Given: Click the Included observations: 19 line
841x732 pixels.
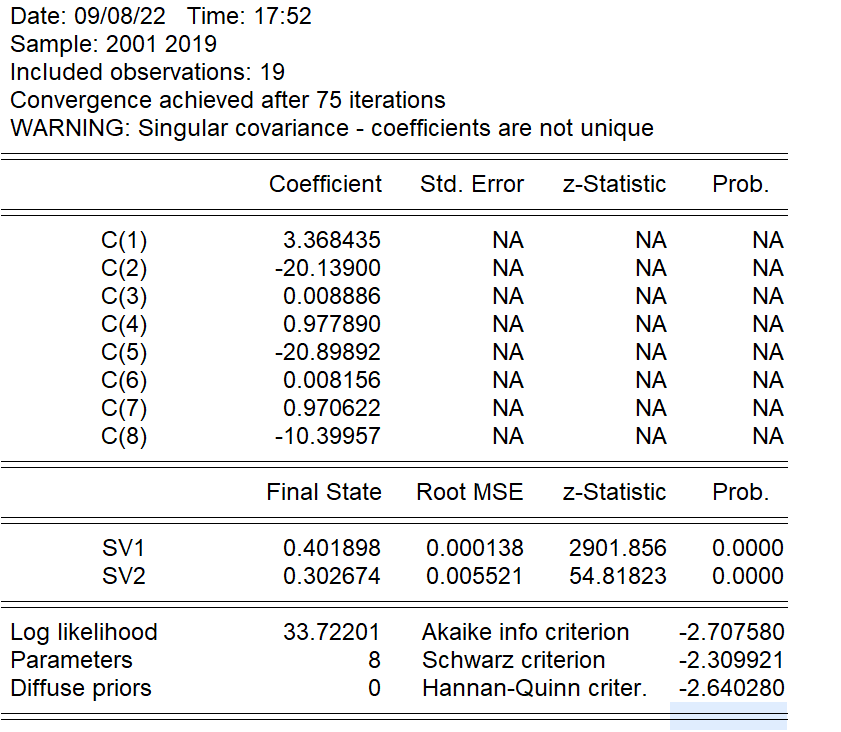Looking at the screenshot, I should (147, 72).
